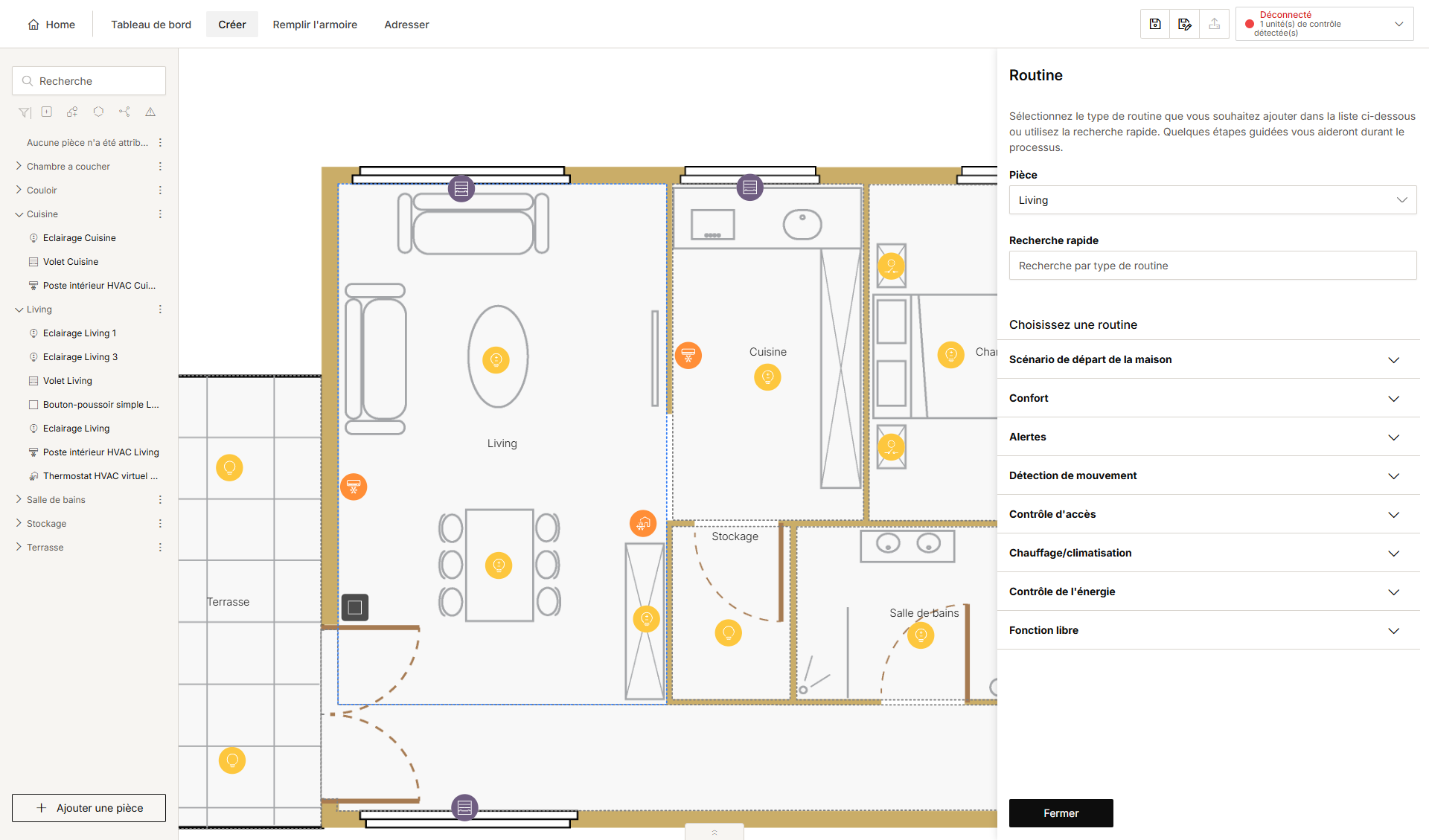Select the light icon on dining table

[x=499, y=565]
